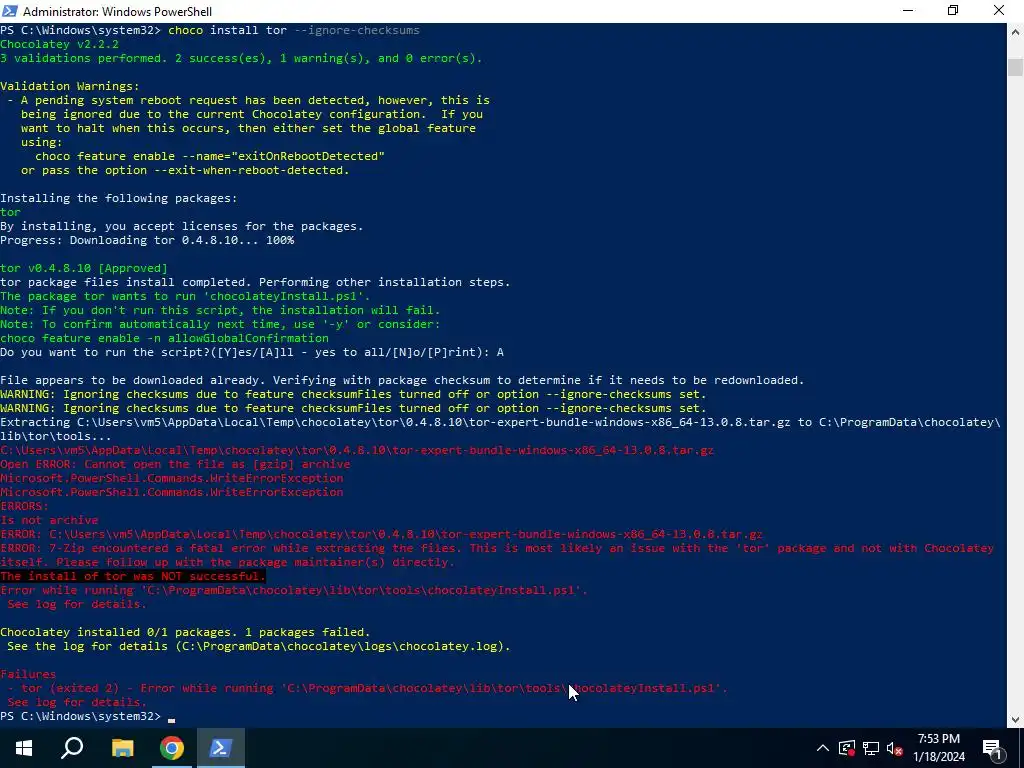Viewport: 1024px width, 768px height.
Task: Click 'Installing the following packages:' line
Action: (x=119, y=198)
